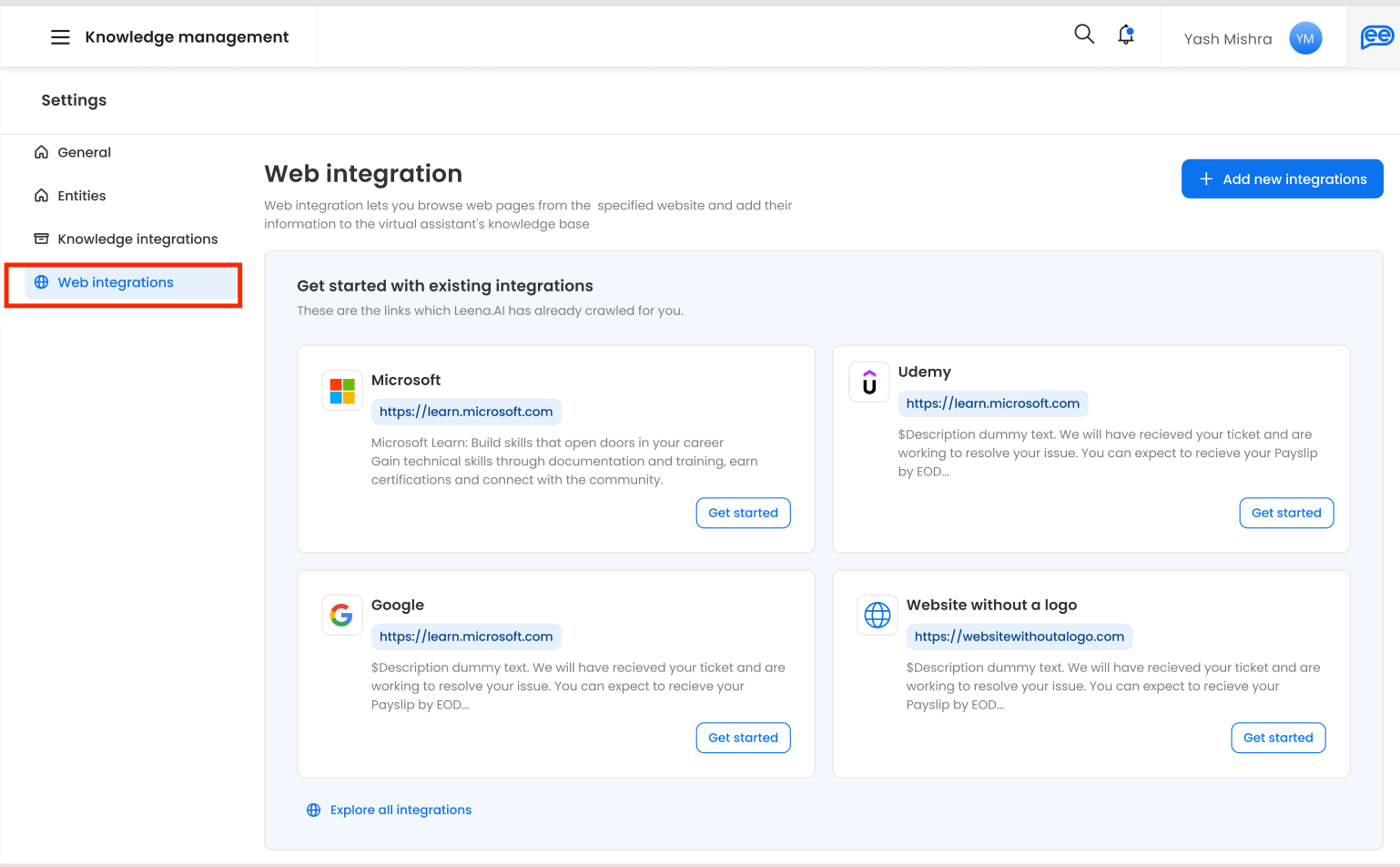This screenshot has width=1400, height=867.
Task: Click Add new integrations button
Action: pos(1282,179)
